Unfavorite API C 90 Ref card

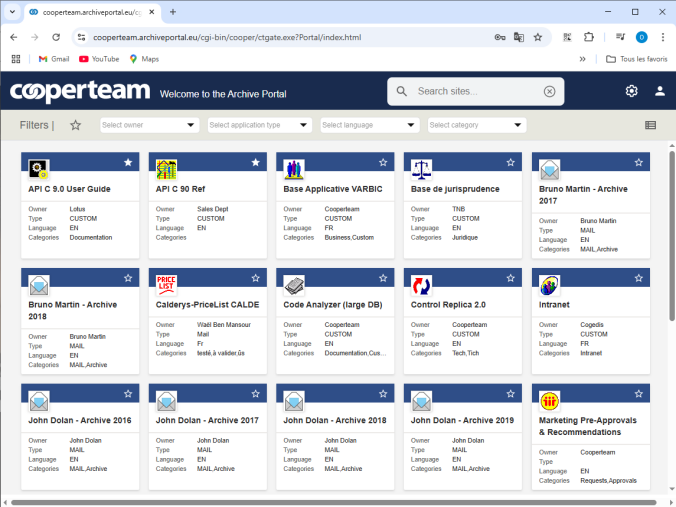coord(256,163)
